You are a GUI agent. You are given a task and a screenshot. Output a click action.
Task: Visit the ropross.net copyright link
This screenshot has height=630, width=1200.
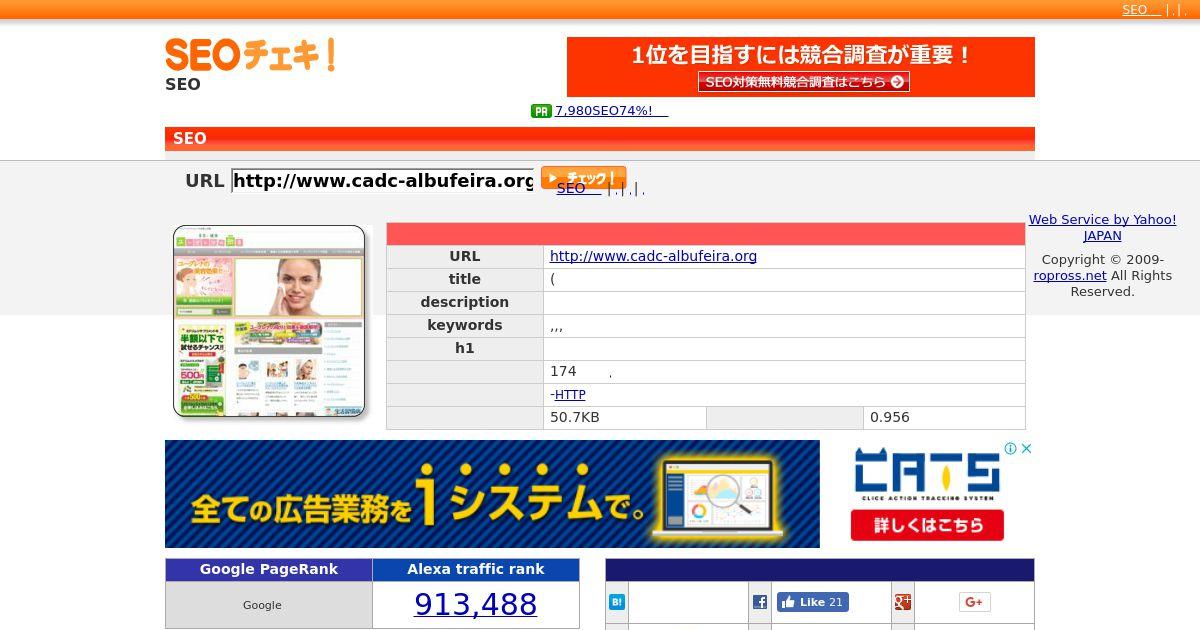click(x=1070, y=276)
